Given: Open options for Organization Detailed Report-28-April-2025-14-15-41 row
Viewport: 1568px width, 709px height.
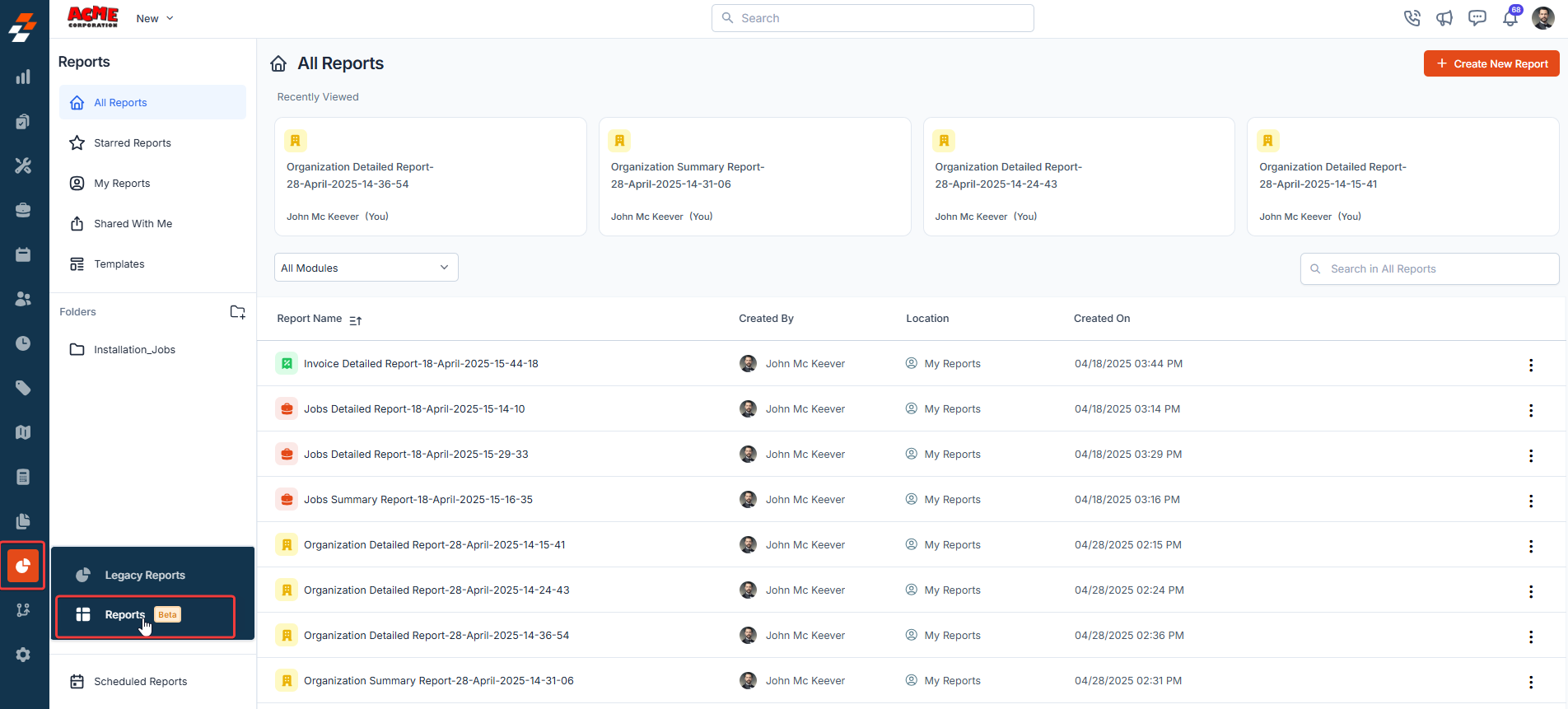Looking at the screenshot, I should click(x=1531, y=546).
